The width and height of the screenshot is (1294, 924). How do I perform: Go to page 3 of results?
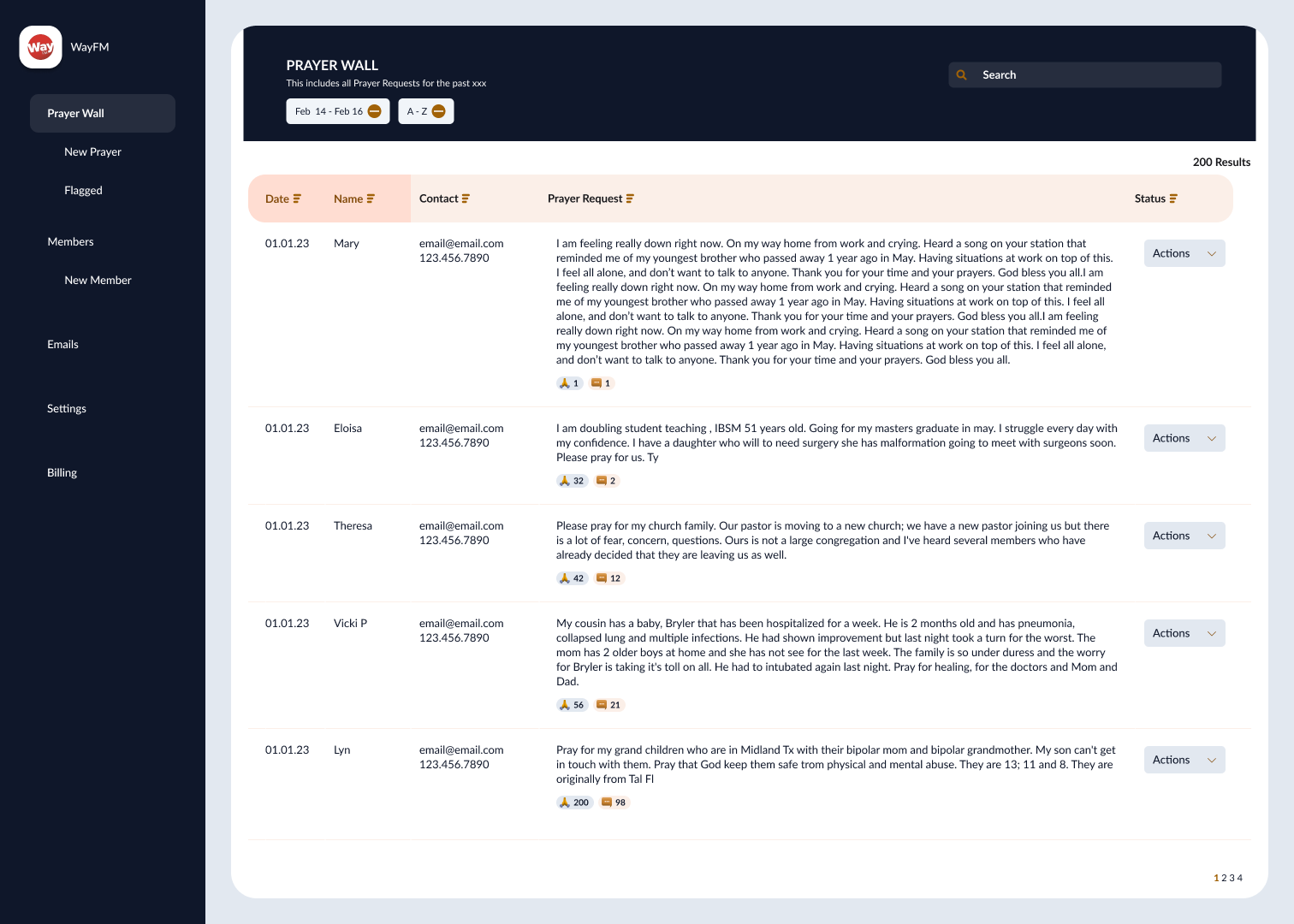[1230, 877]
